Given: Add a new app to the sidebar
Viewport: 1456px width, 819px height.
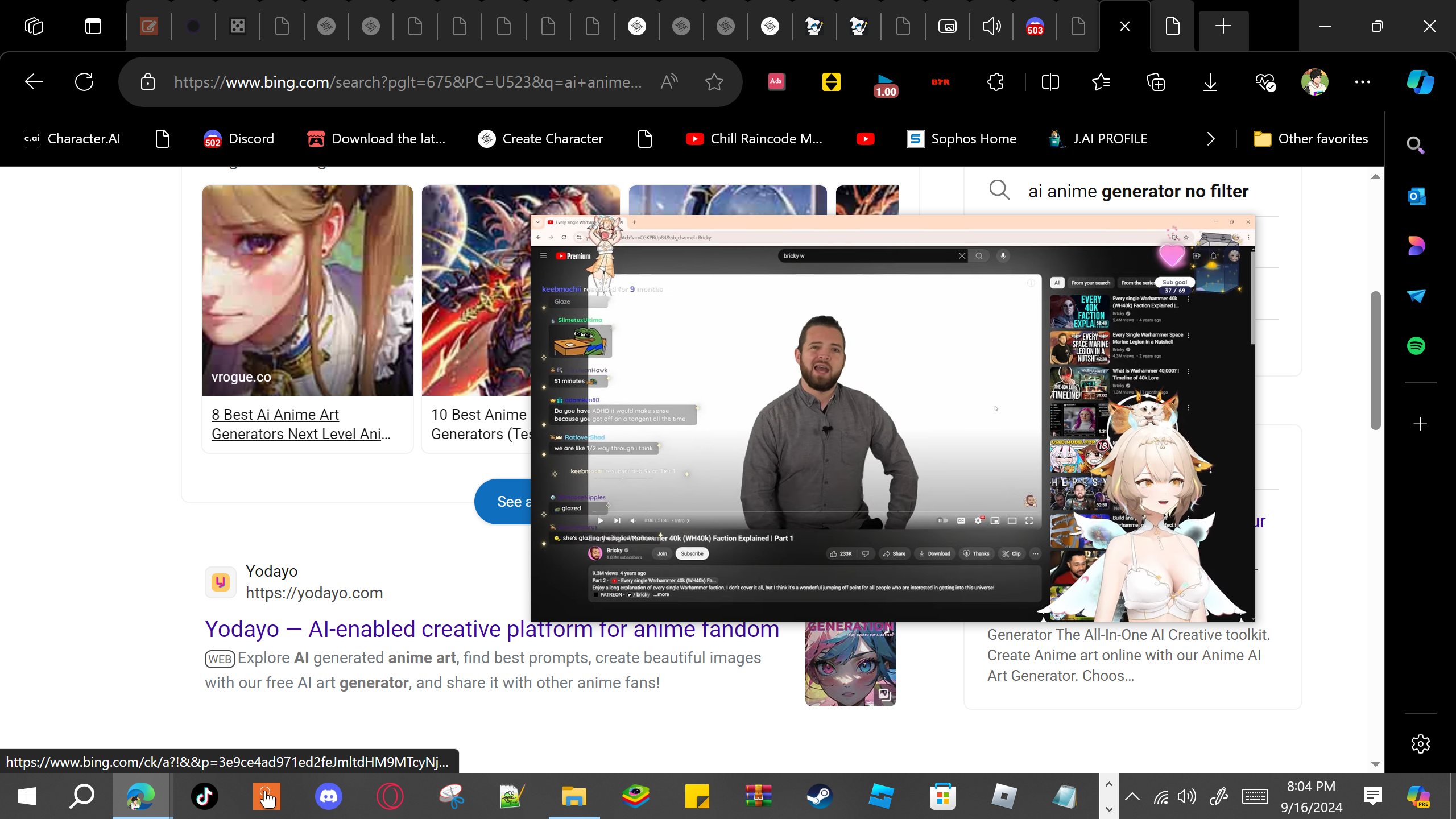Looking at the screenshot, I should tap(1420, 424).
